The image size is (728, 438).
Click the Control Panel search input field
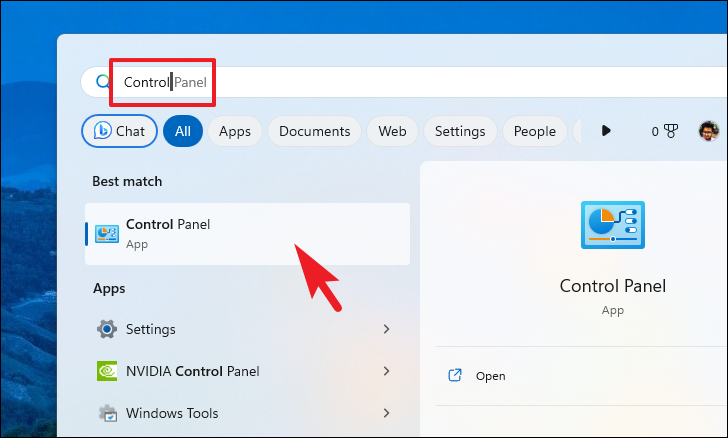click(404, 82)
